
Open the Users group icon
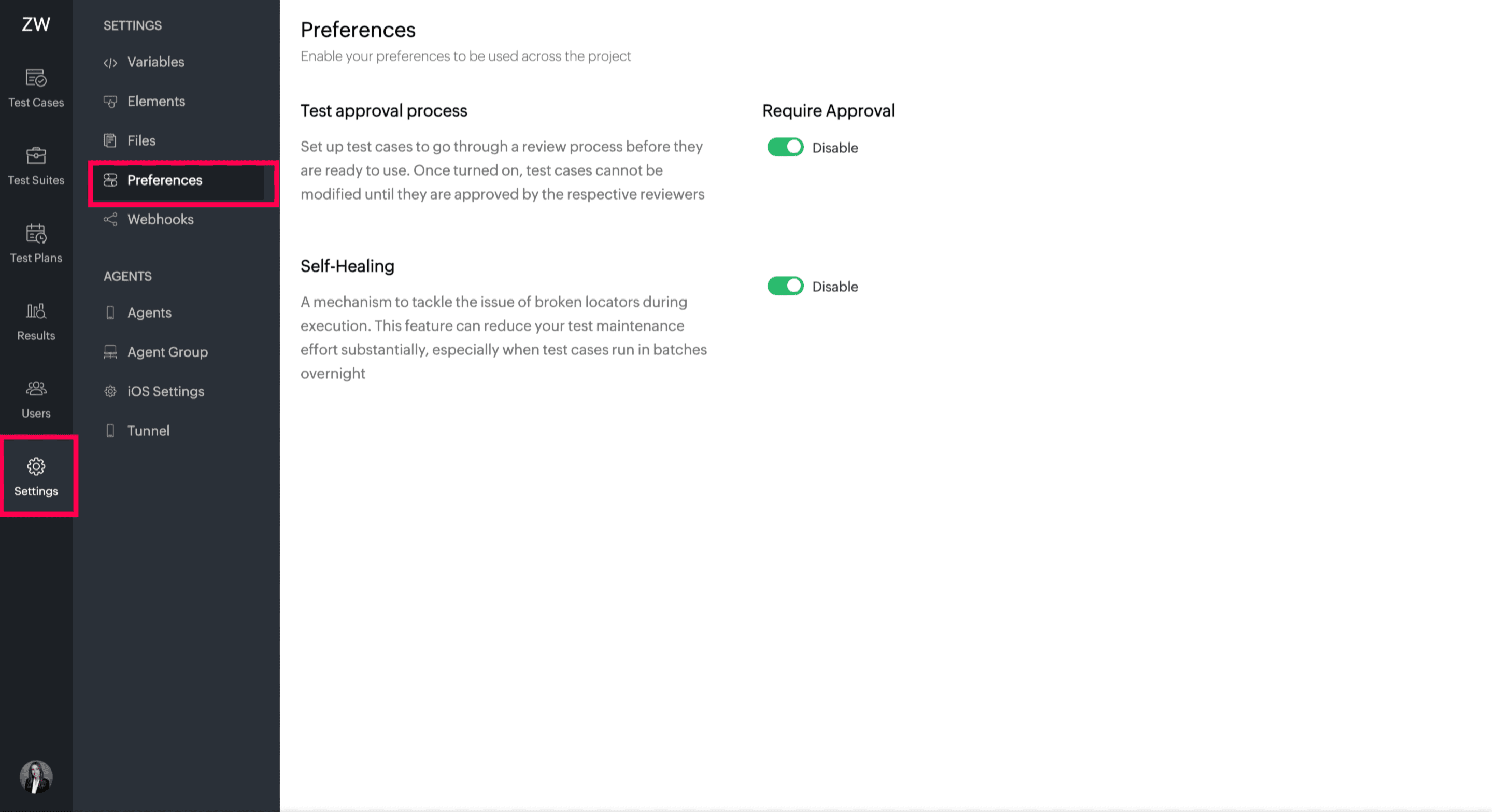[36, 389]
